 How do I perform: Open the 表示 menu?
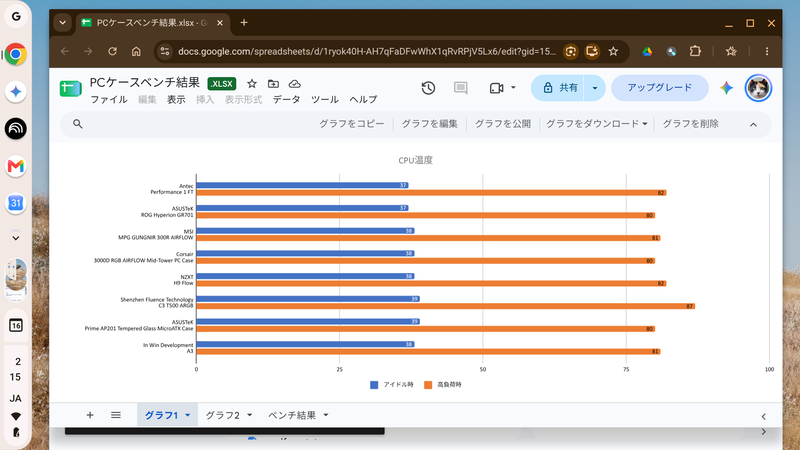(176, 99)
